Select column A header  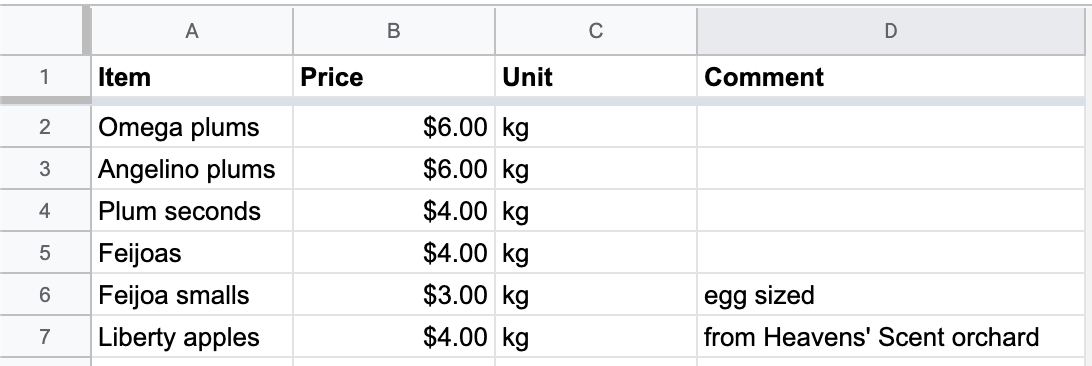192,31
